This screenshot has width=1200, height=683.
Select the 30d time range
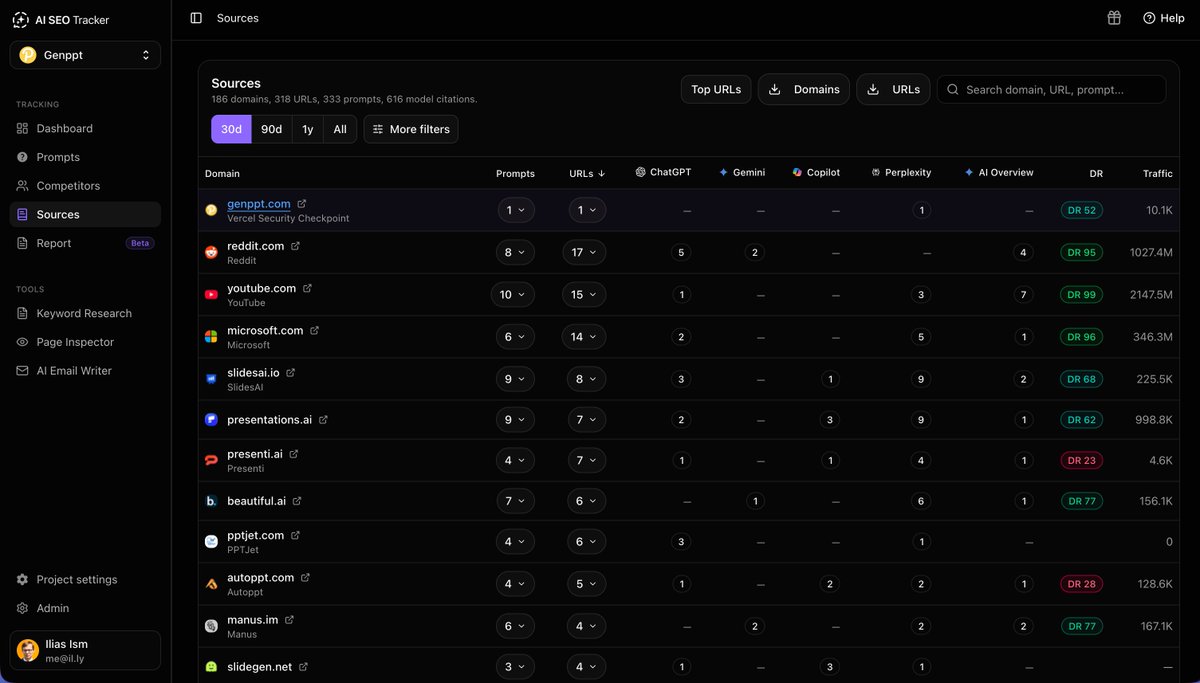pyautogui.click(x=231, y=129)
